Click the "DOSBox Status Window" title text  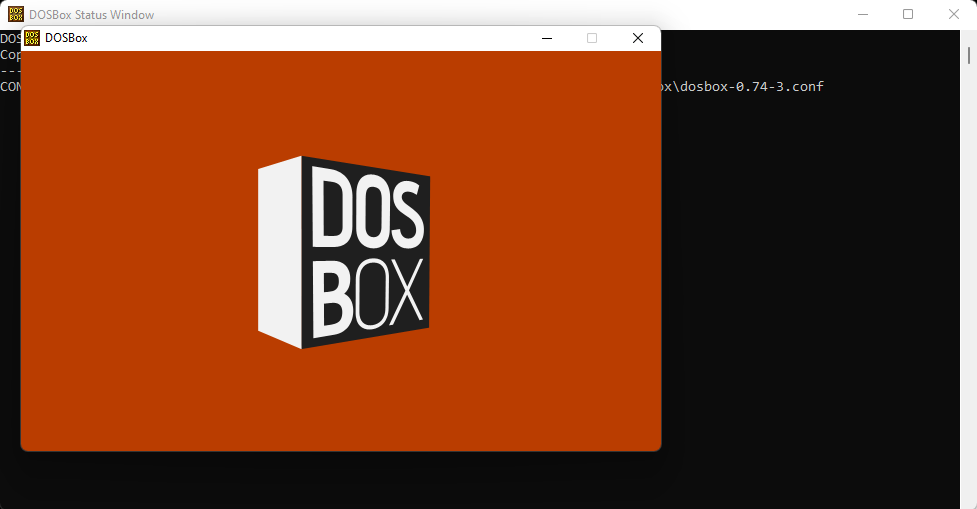point(91,15)
